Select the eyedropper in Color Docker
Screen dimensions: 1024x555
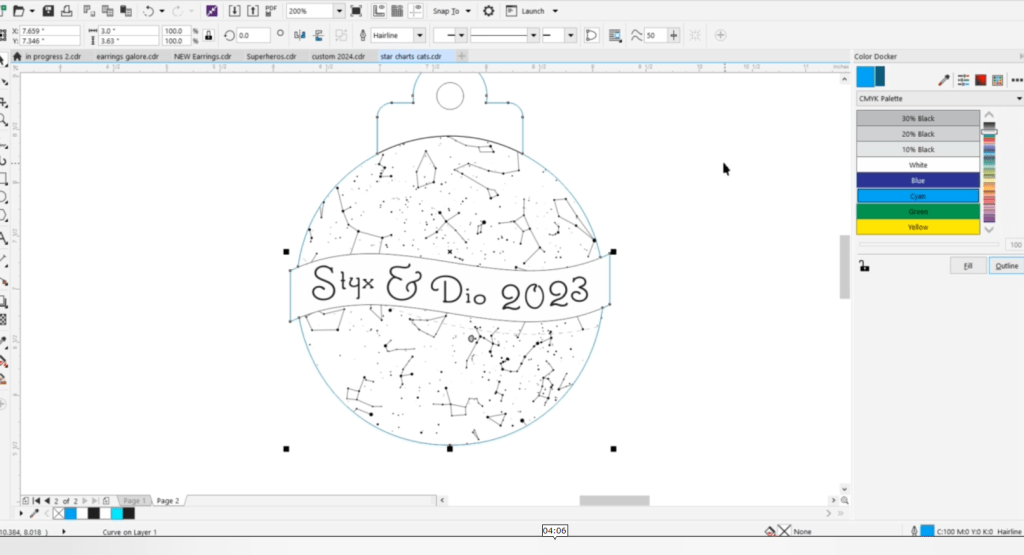[x=942, y=80]
